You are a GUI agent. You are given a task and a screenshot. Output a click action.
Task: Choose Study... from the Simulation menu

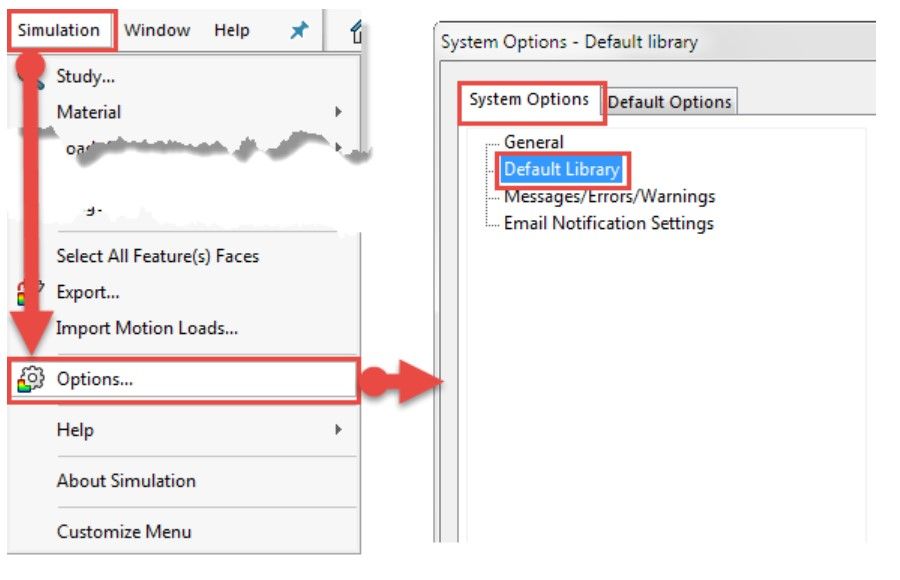coord(86,76)
